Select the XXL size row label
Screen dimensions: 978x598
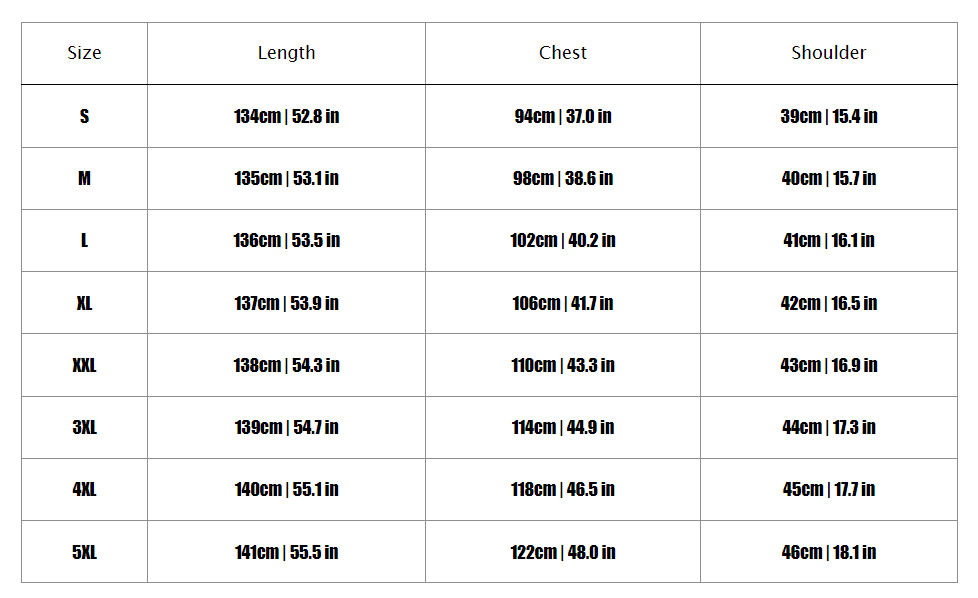tap(84, 365)
